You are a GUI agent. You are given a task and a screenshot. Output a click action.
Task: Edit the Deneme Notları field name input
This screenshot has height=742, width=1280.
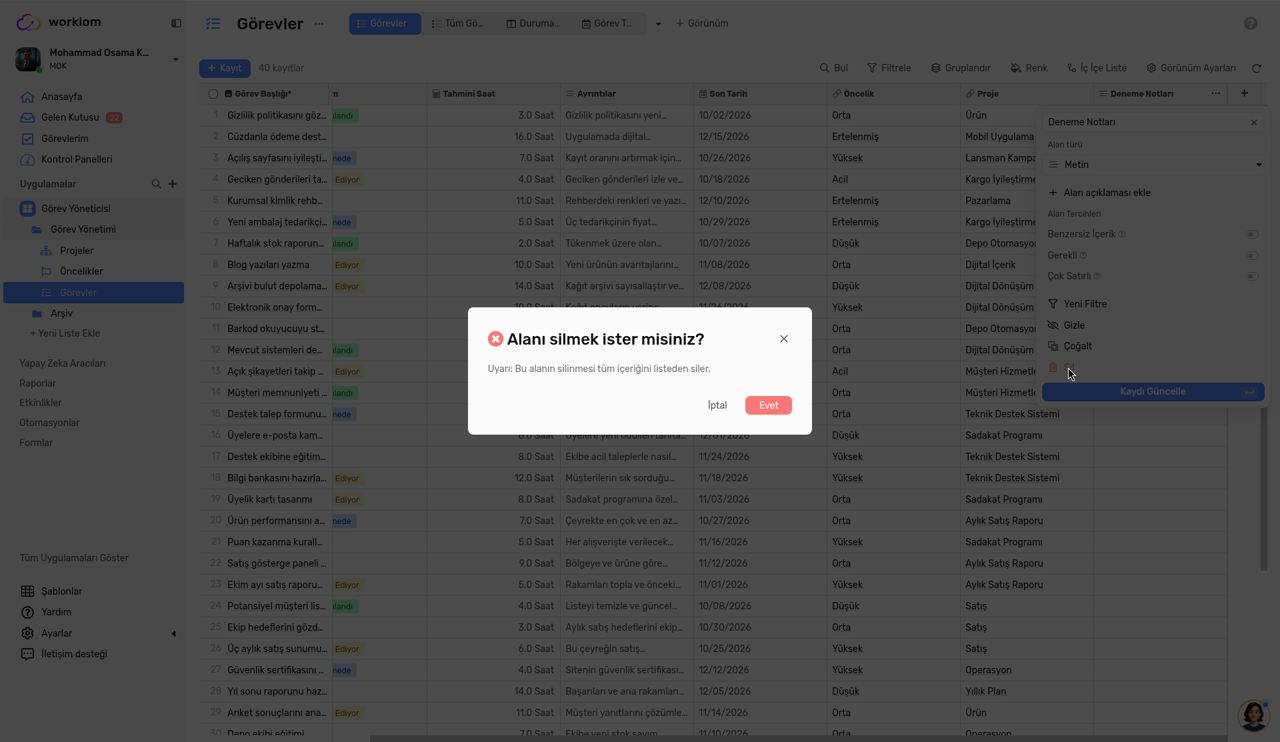(1142, 122)
